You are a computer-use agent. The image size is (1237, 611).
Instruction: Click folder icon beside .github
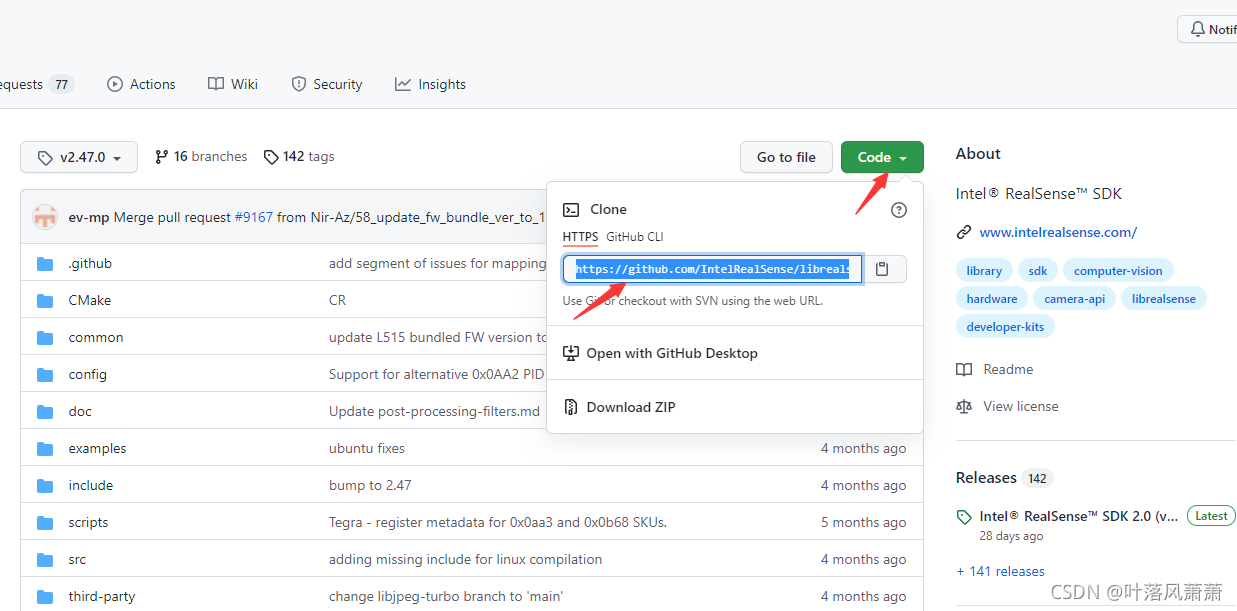pos(45,263)
